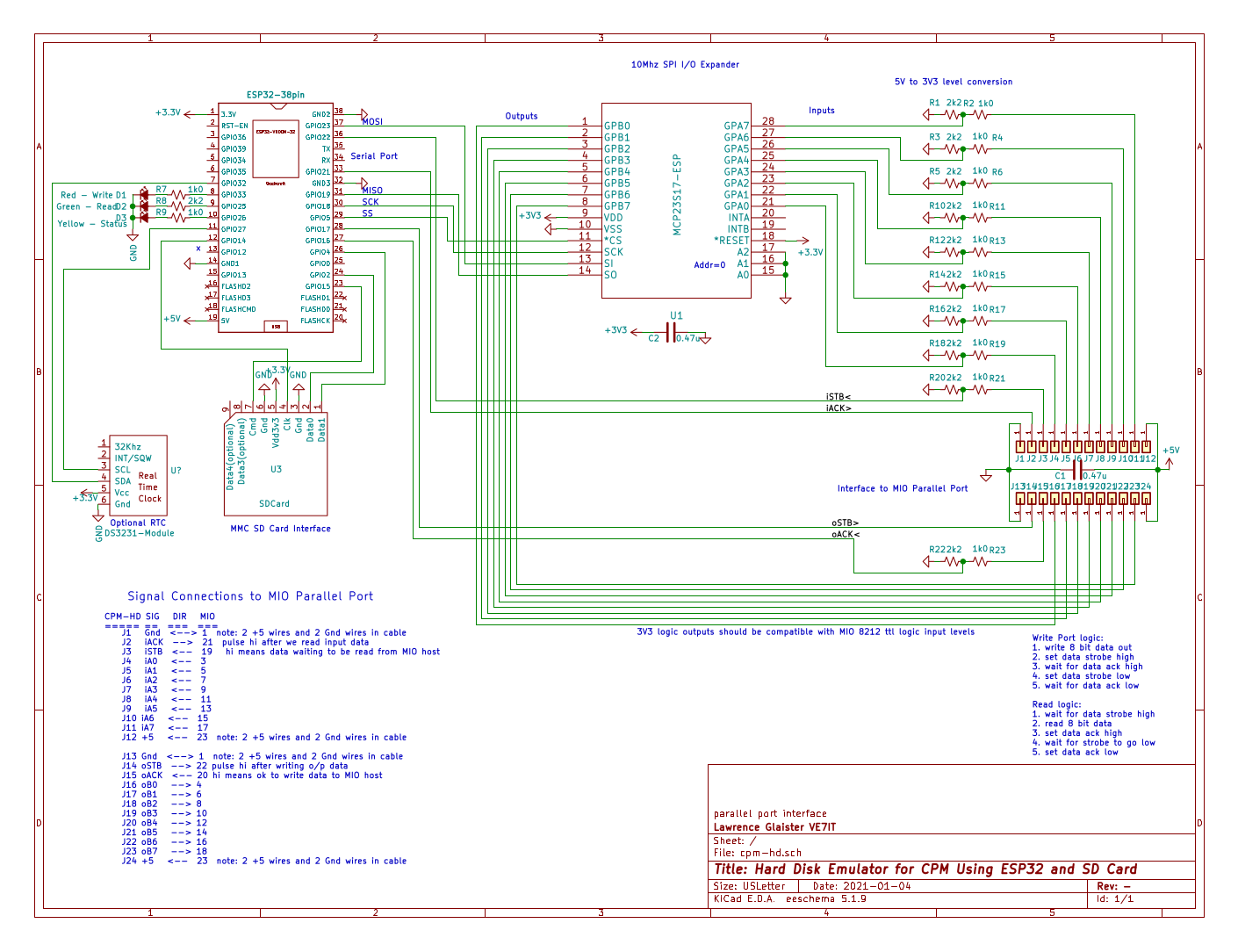
Task: Select the MOSI net label
Action: pos(372,122)
